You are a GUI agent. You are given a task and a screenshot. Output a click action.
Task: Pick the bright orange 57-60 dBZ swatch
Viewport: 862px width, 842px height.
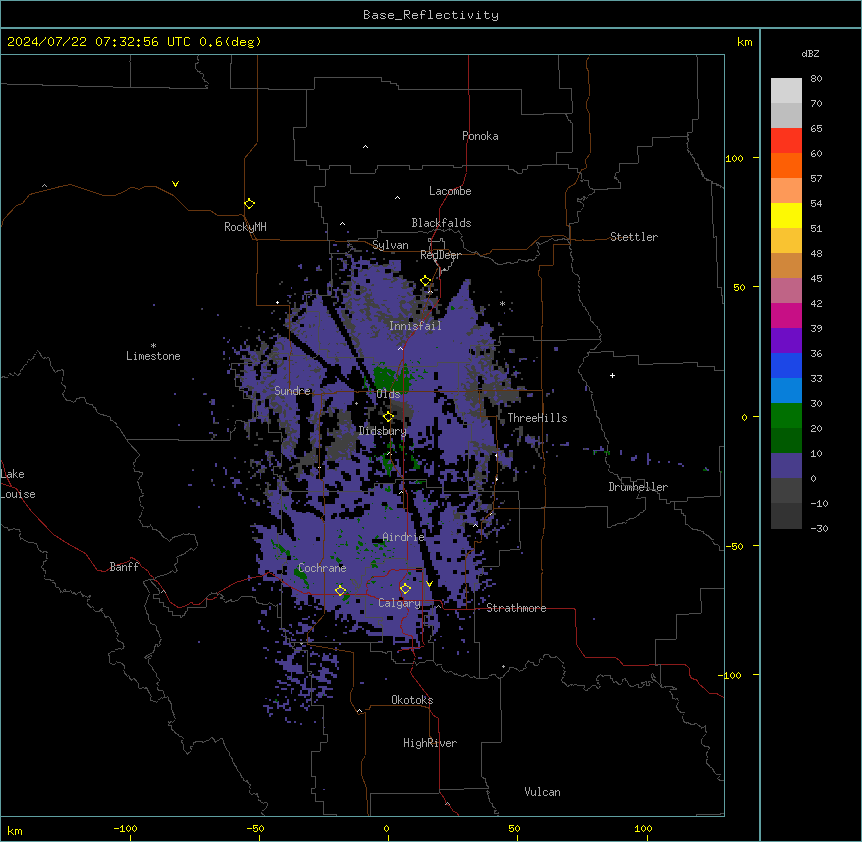click(x=786, y=165)
